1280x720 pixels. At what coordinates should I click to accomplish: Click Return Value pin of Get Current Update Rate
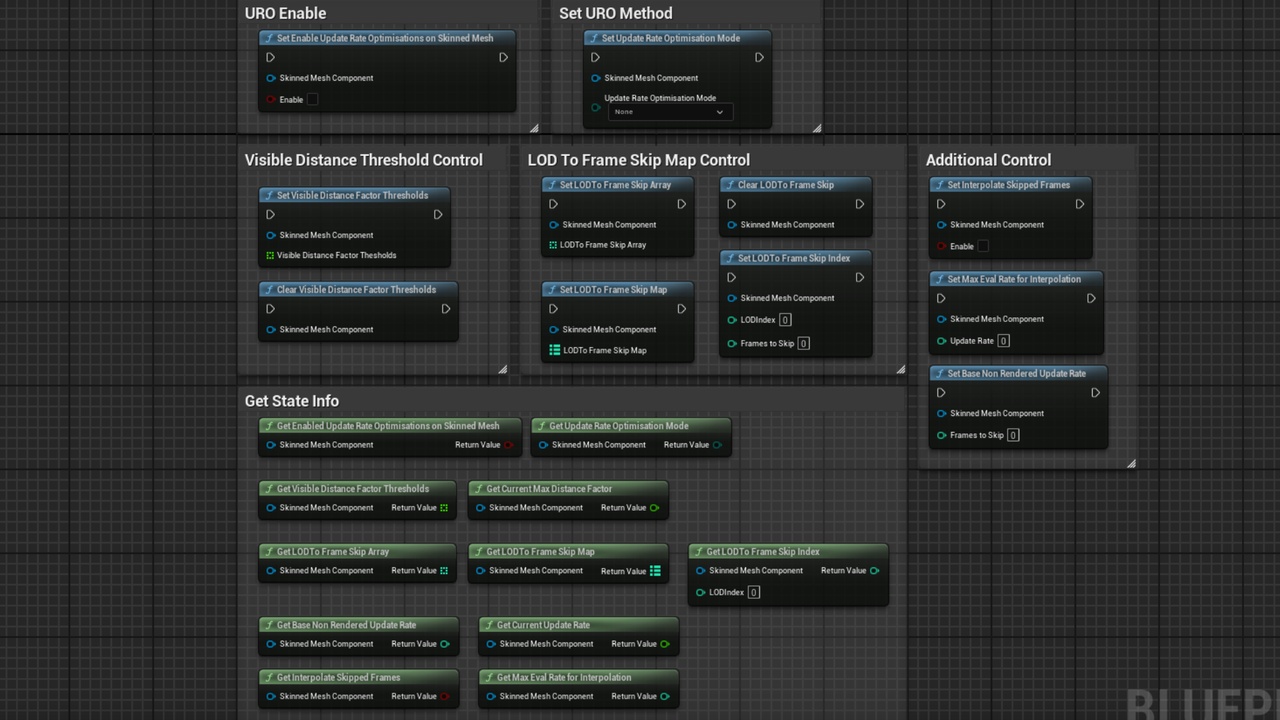click(665, 644)
